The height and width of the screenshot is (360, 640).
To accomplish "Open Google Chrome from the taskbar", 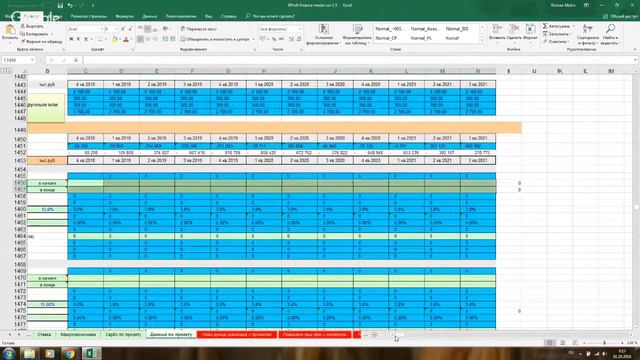I will [x=69, y=353].
